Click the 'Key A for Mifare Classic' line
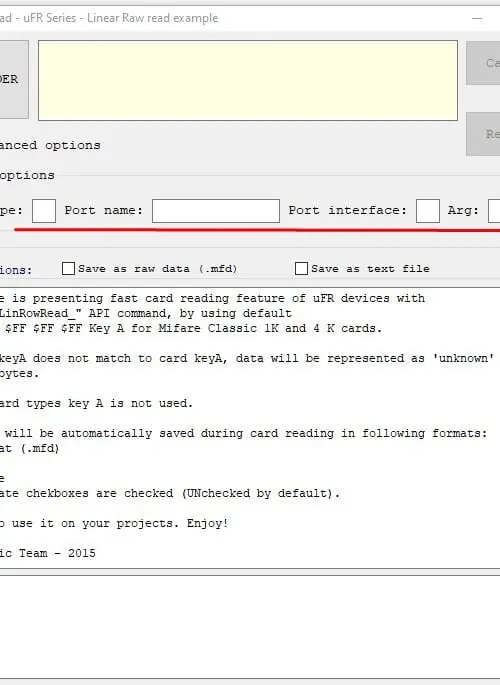Screen dimensions: 500x685 (x=191, y=328)
